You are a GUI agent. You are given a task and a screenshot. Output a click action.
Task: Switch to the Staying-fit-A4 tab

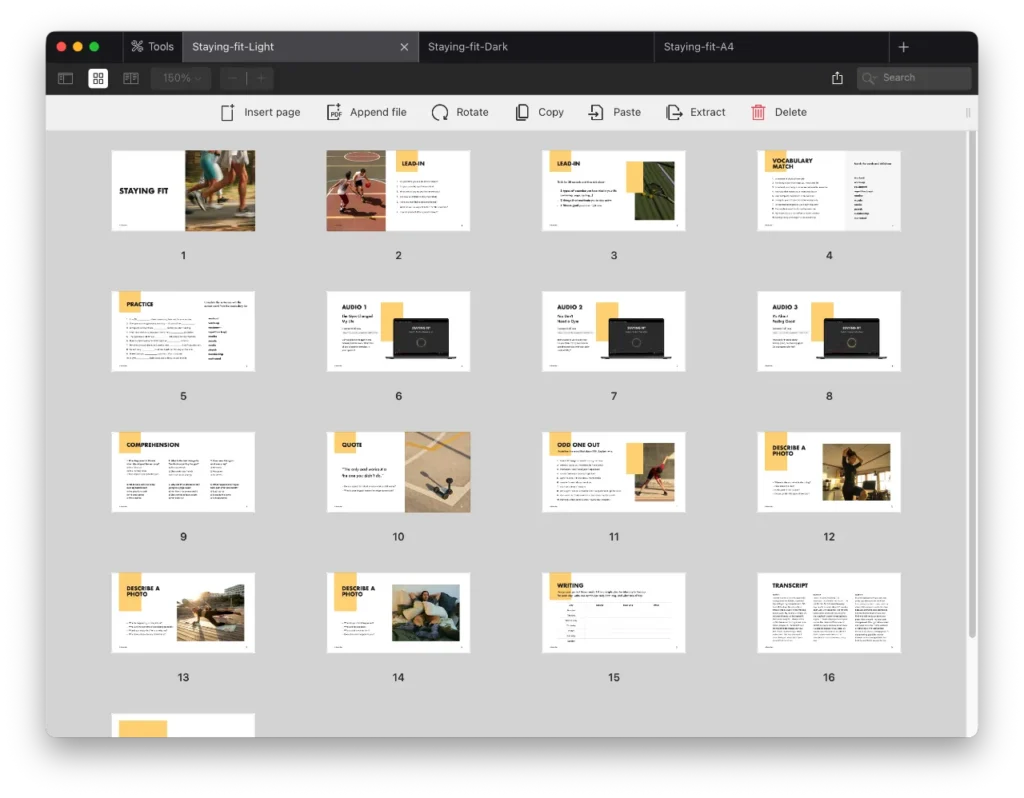point(698,47)
